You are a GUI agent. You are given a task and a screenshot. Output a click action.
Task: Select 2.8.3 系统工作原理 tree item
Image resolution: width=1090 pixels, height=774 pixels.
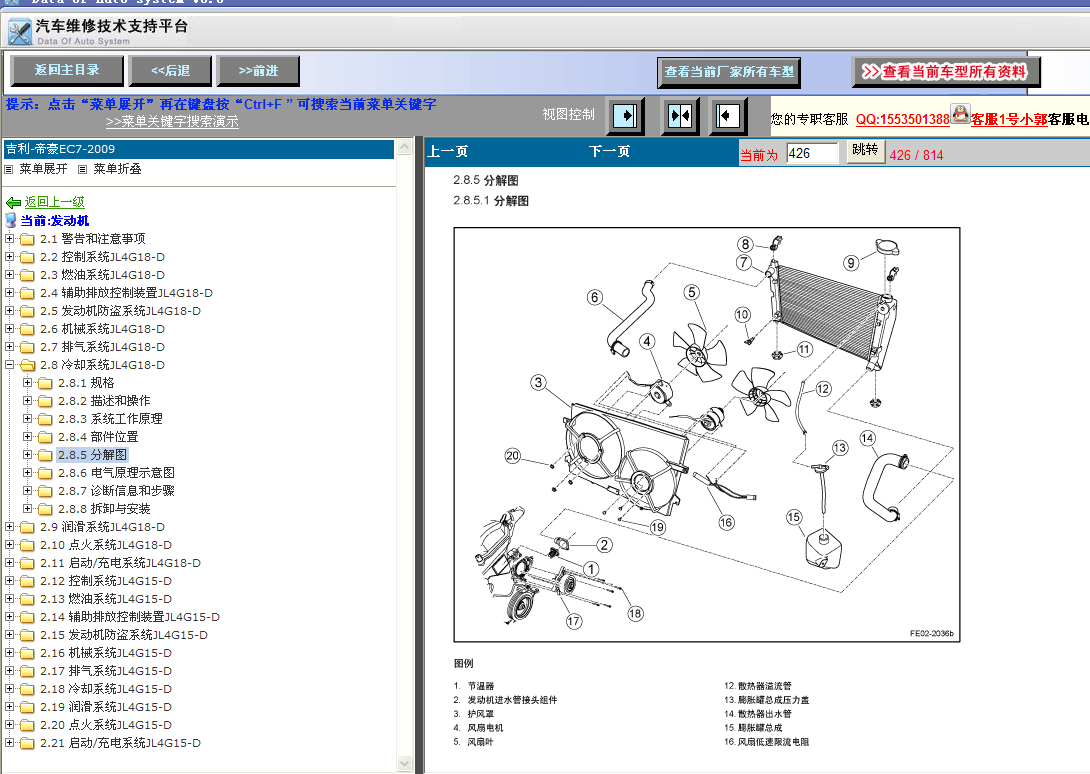click(x=110, y=419)
